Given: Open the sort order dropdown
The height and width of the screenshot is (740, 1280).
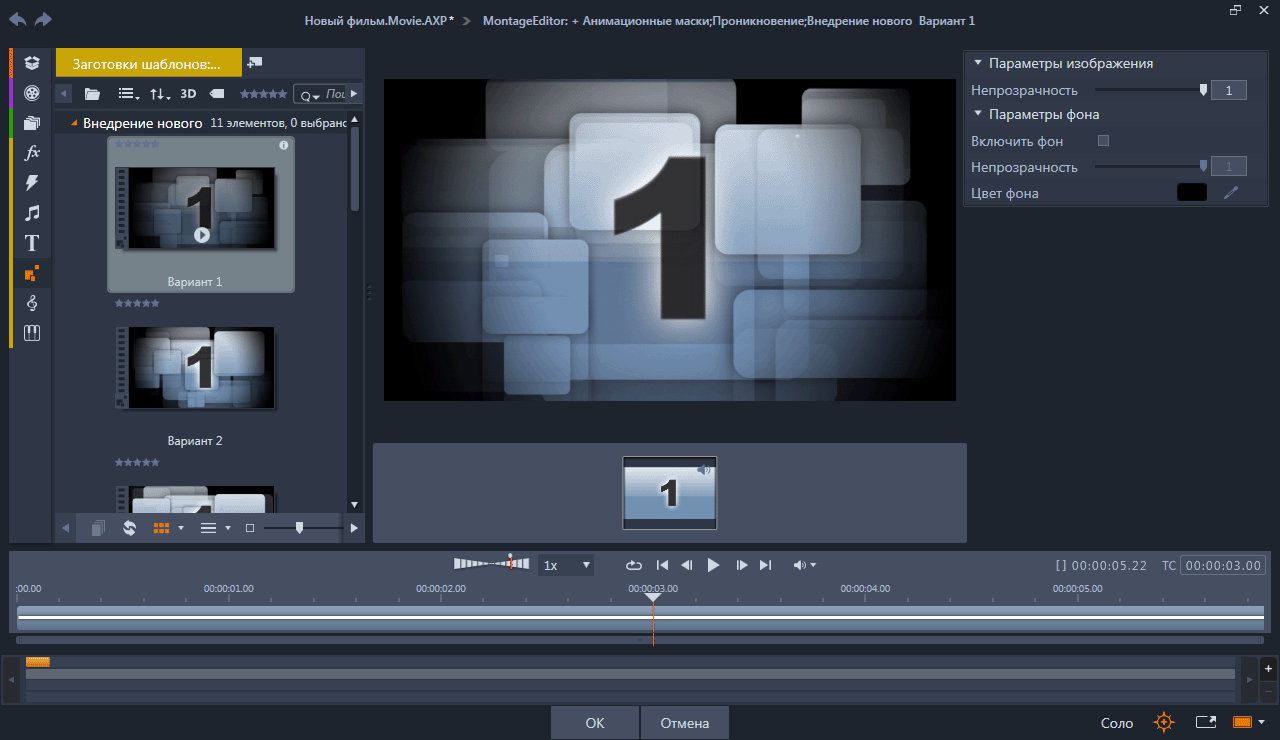Looking at the screenshot, I should pyautogui.click(x=160, y=94).
